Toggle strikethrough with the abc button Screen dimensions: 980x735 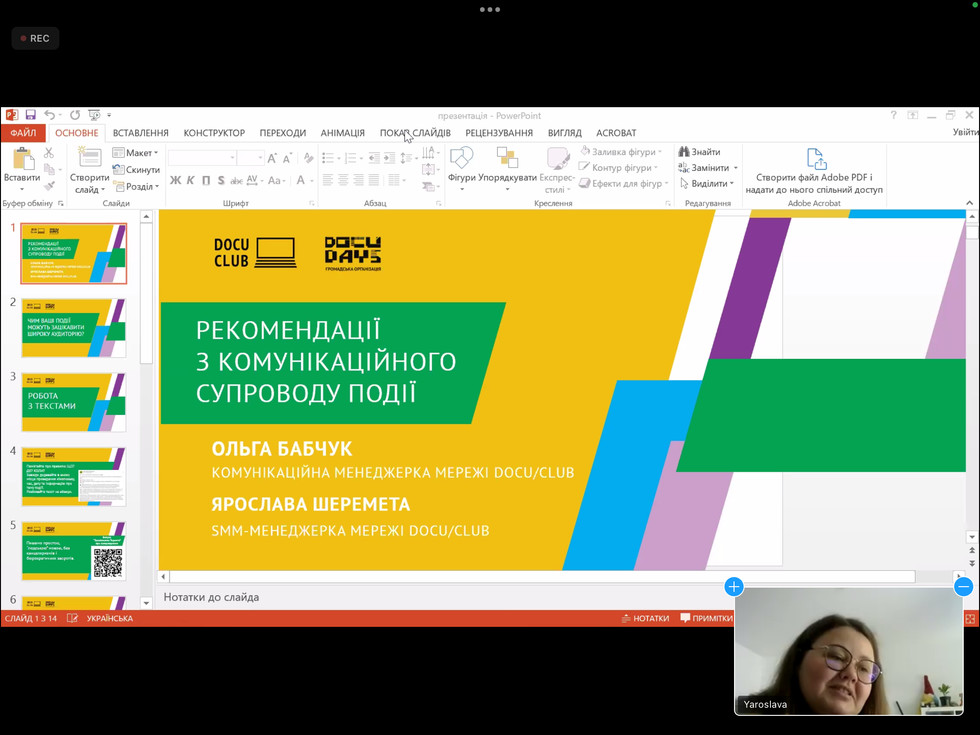pos(236,181)
